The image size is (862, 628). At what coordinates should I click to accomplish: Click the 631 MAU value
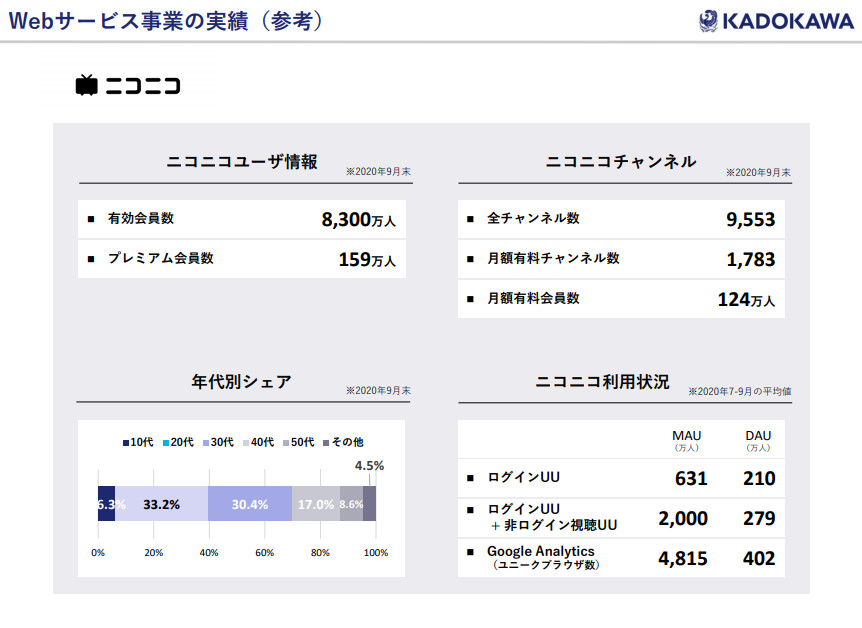point(691,478)
